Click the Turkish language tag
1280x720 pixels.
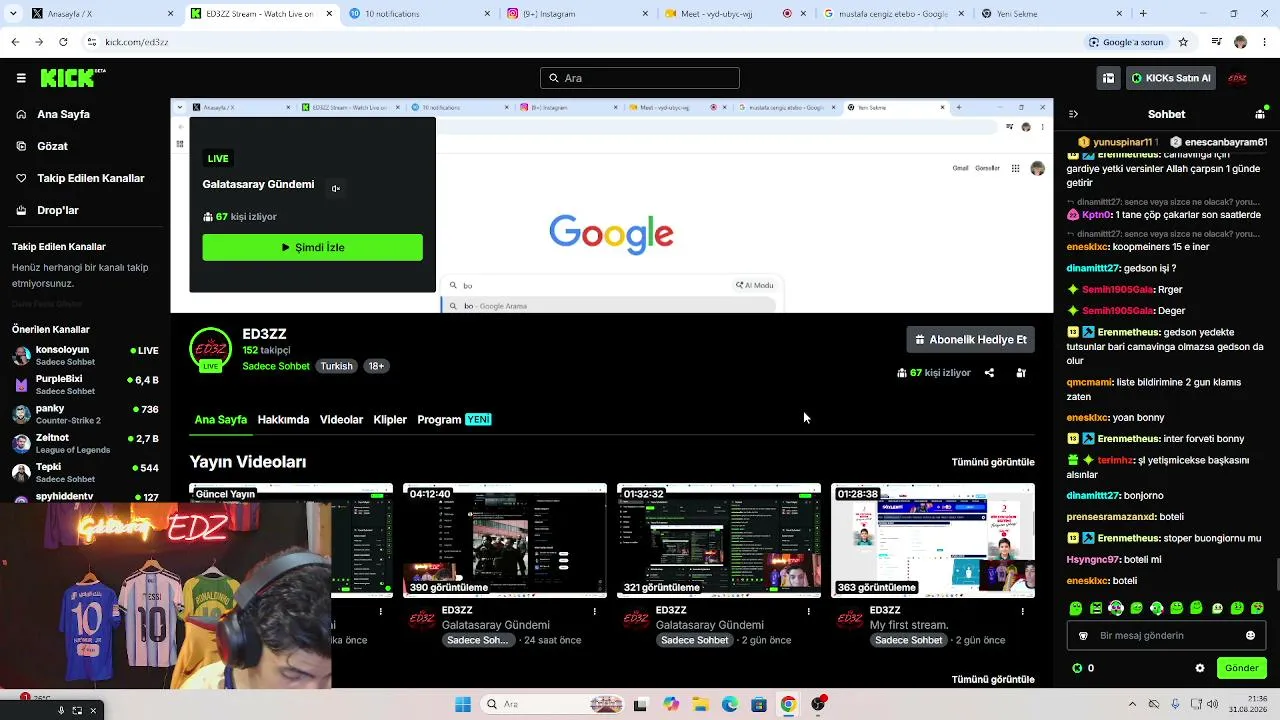tap(336, 366)
